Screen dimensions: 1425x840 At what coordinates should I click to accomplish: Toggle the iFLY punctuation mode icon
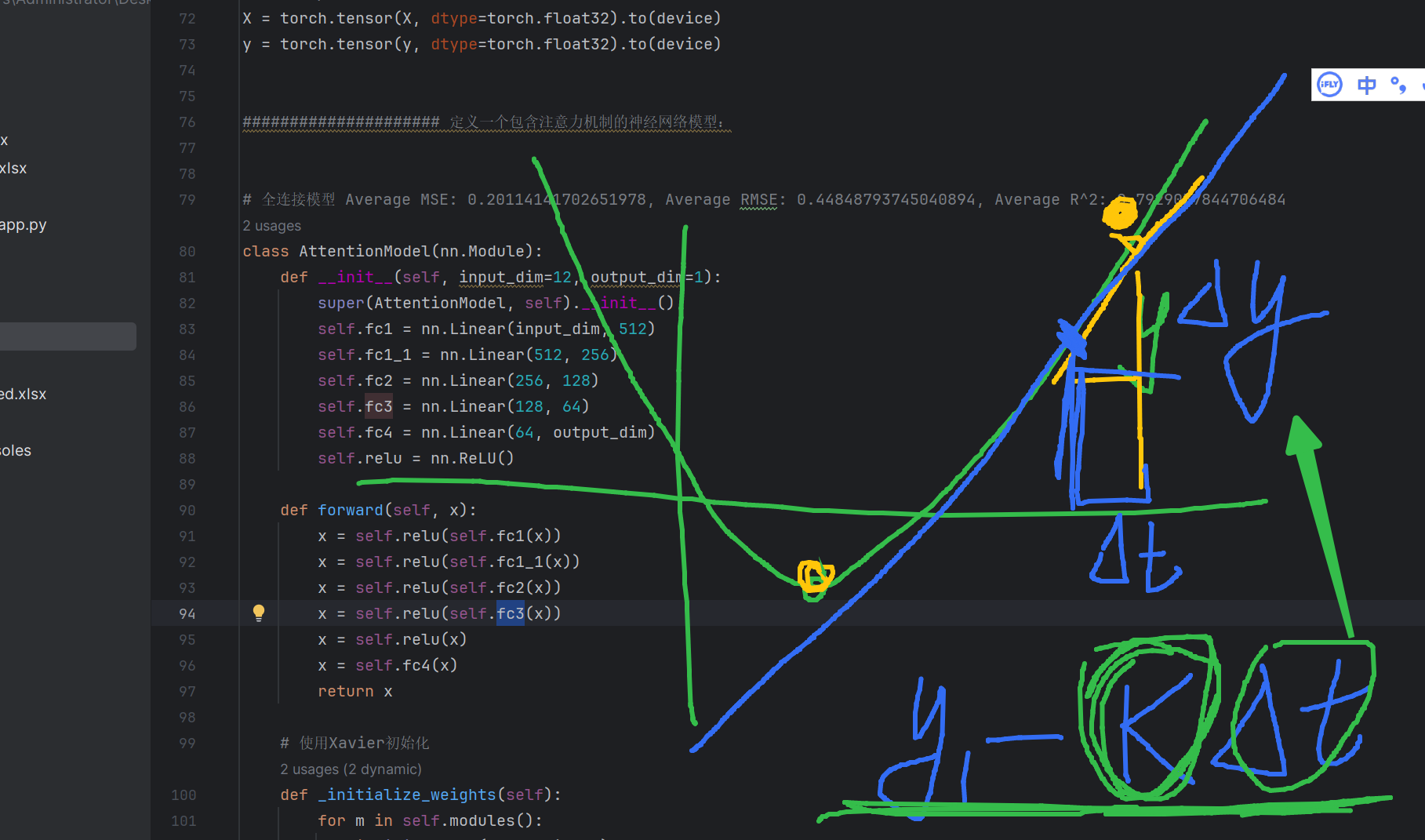[x=1398, y=85]
